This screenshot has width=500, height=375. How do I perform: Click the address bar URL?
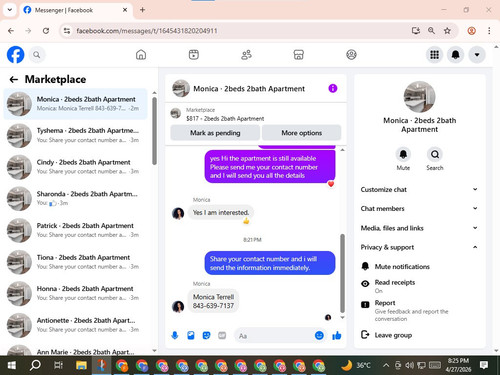click(147, 31)
